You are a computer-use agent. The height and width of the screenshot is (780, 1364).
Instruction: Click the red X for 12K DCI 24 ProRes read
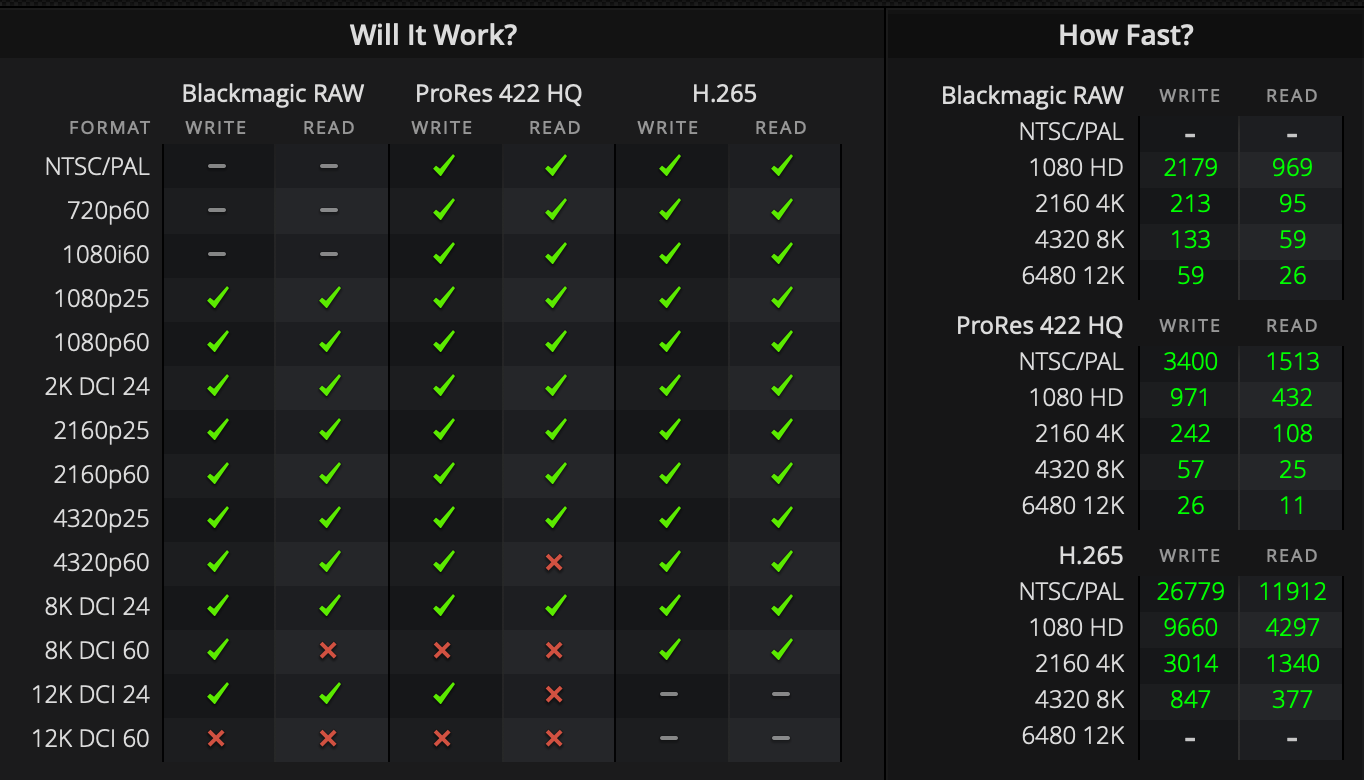(x=554, y=694)
